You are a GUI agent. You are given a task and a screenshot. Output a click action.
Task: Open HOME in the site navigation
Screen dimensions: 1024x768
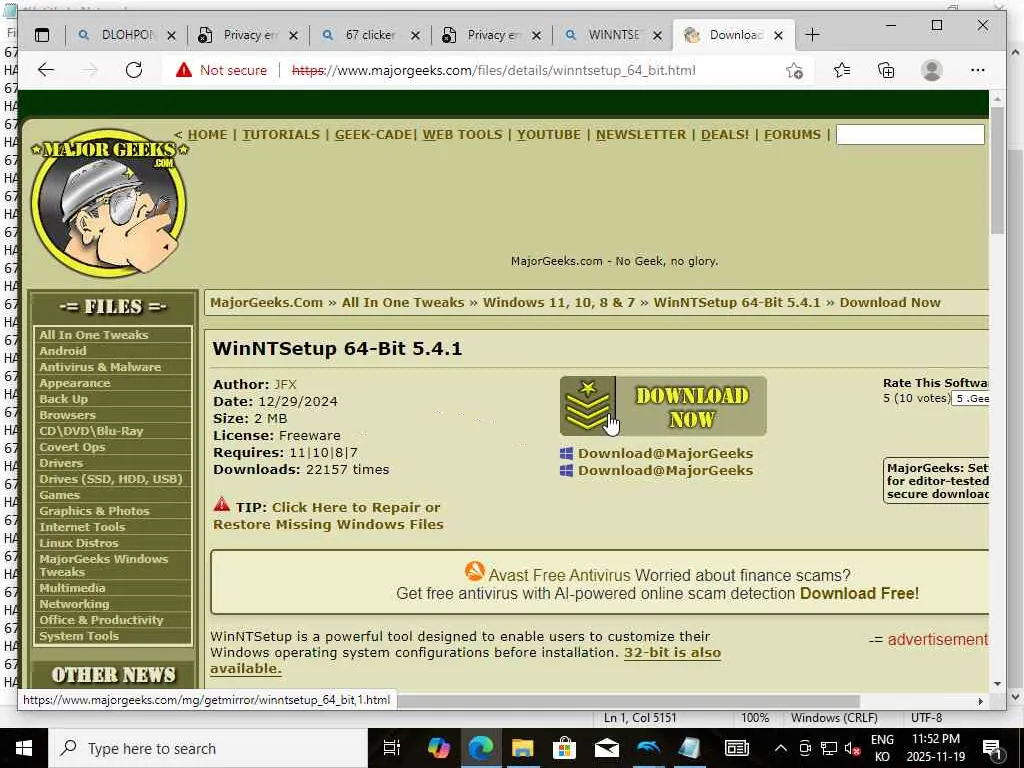coord(208,135)
